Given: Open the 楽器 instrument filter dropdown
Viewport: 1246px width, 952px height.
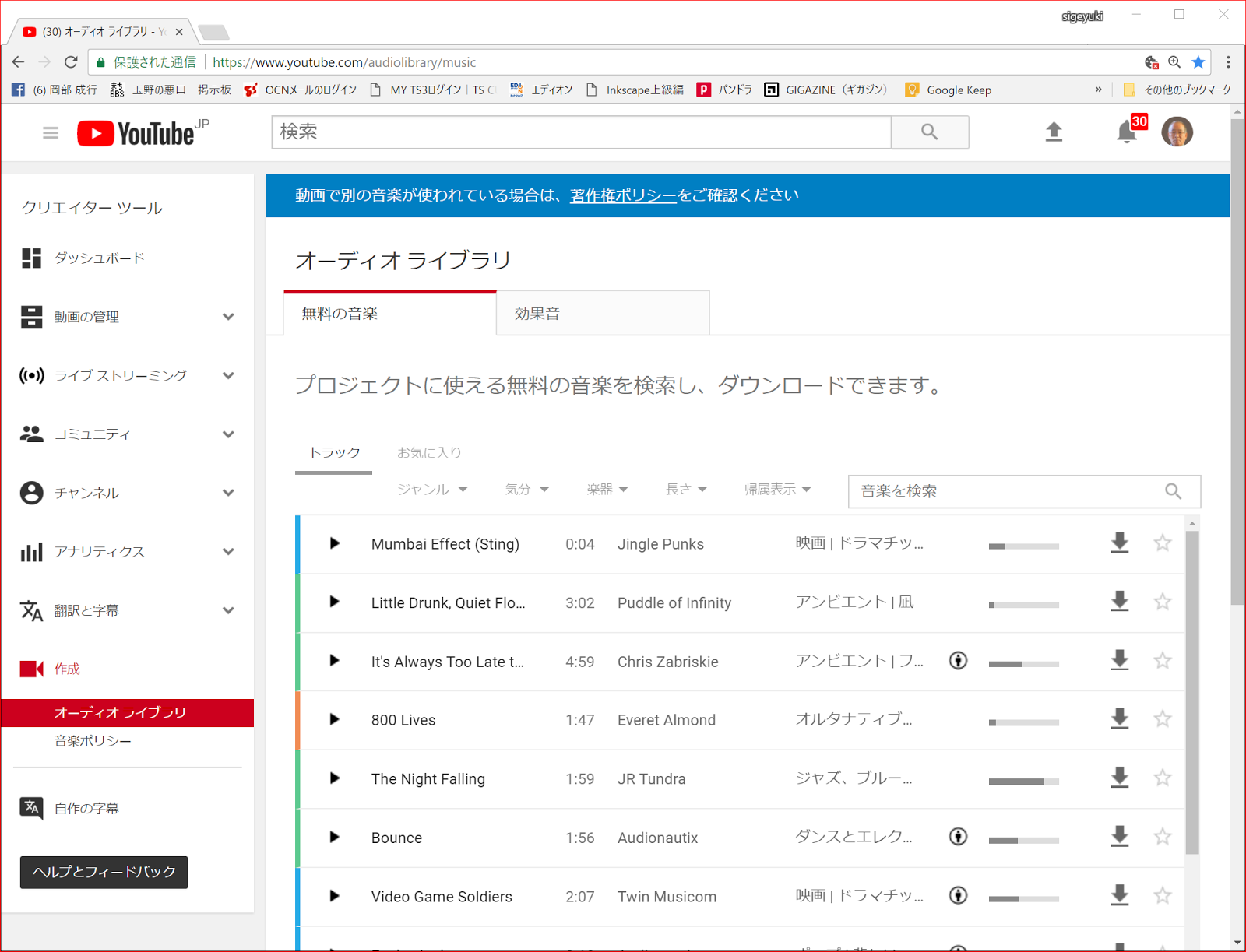Looking at the screenshot, I should pyautogui.click(x=607, y=490).
